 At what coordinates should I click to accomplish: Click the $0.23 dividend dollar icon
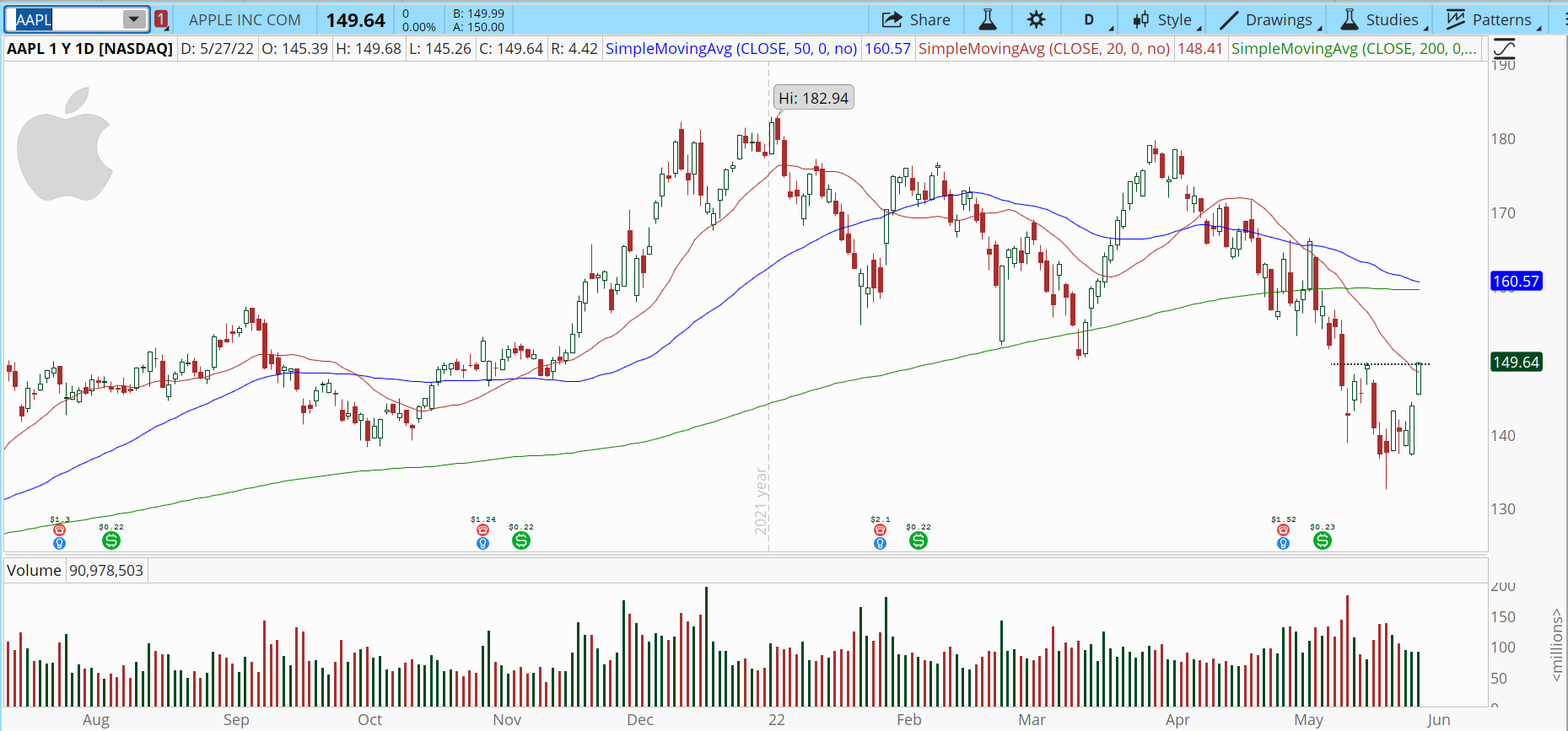[x=1322, y=540]
